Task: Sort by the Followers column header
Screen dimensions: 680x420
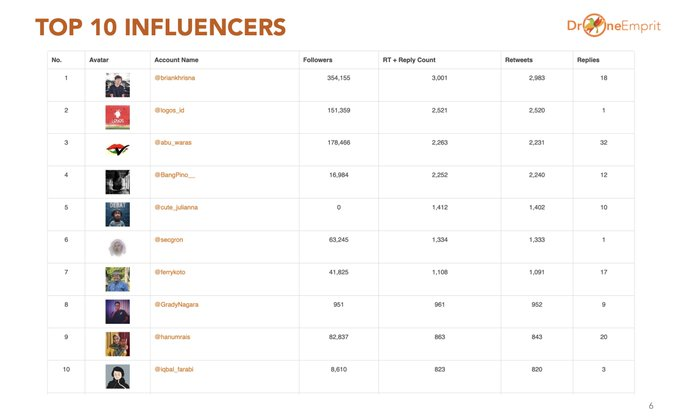Action: click(317, 60)
